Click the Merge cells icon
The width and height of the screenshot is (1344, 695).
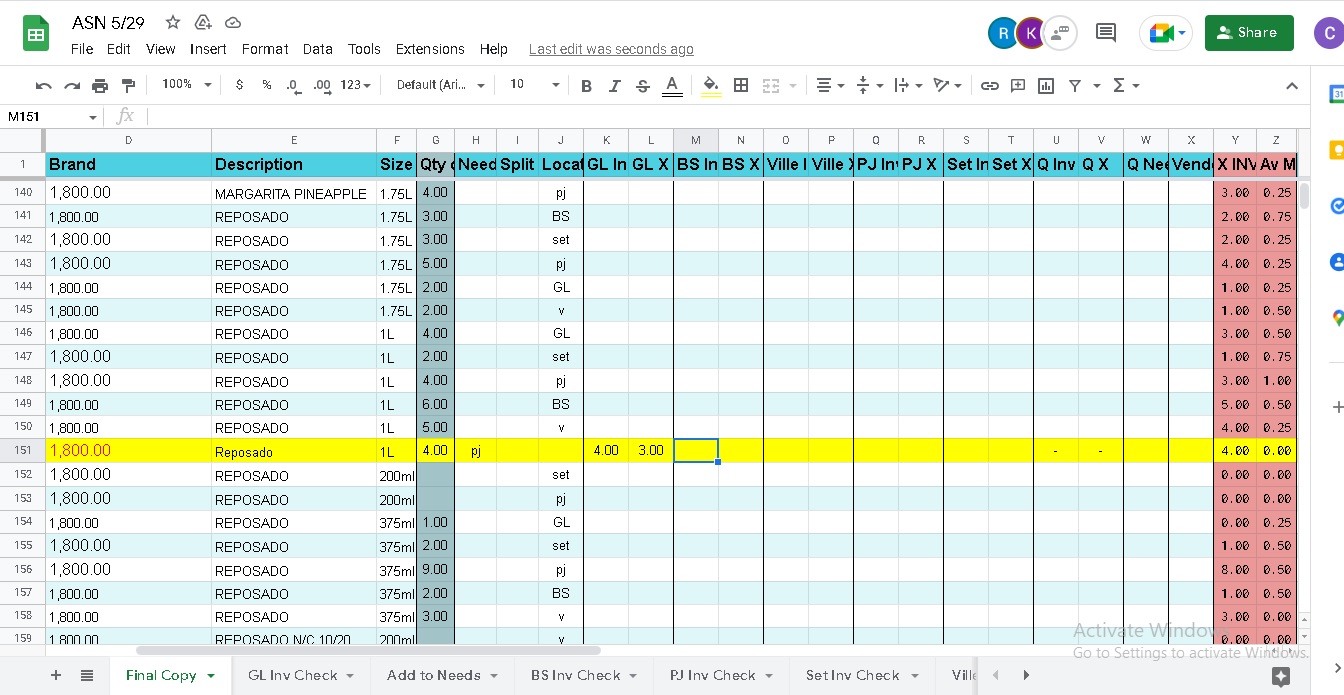point(771,86)
